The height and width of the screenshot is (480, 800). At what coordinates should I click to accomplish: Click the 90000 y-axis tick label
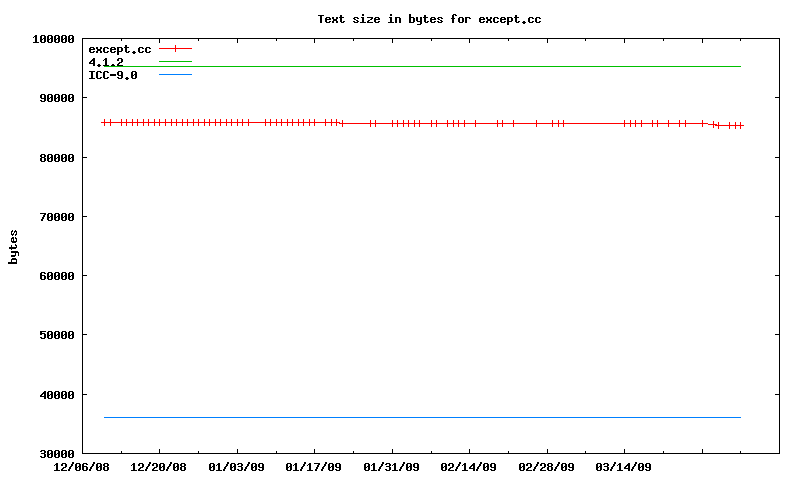pyautogui.click(x=57, y=98)
